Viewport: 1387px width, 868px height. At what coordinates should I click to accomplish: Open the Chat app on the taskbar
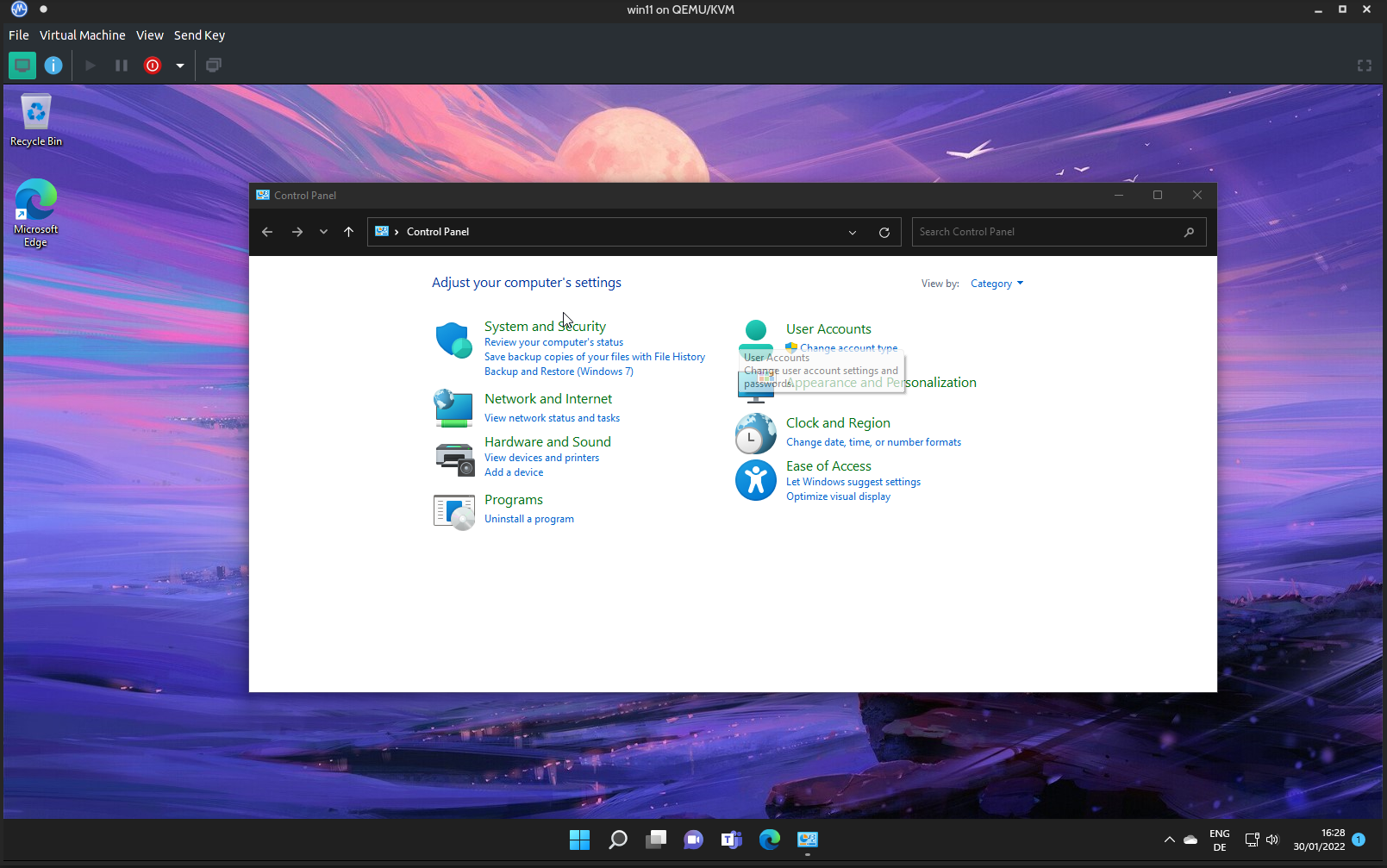(x=694, y=840)
